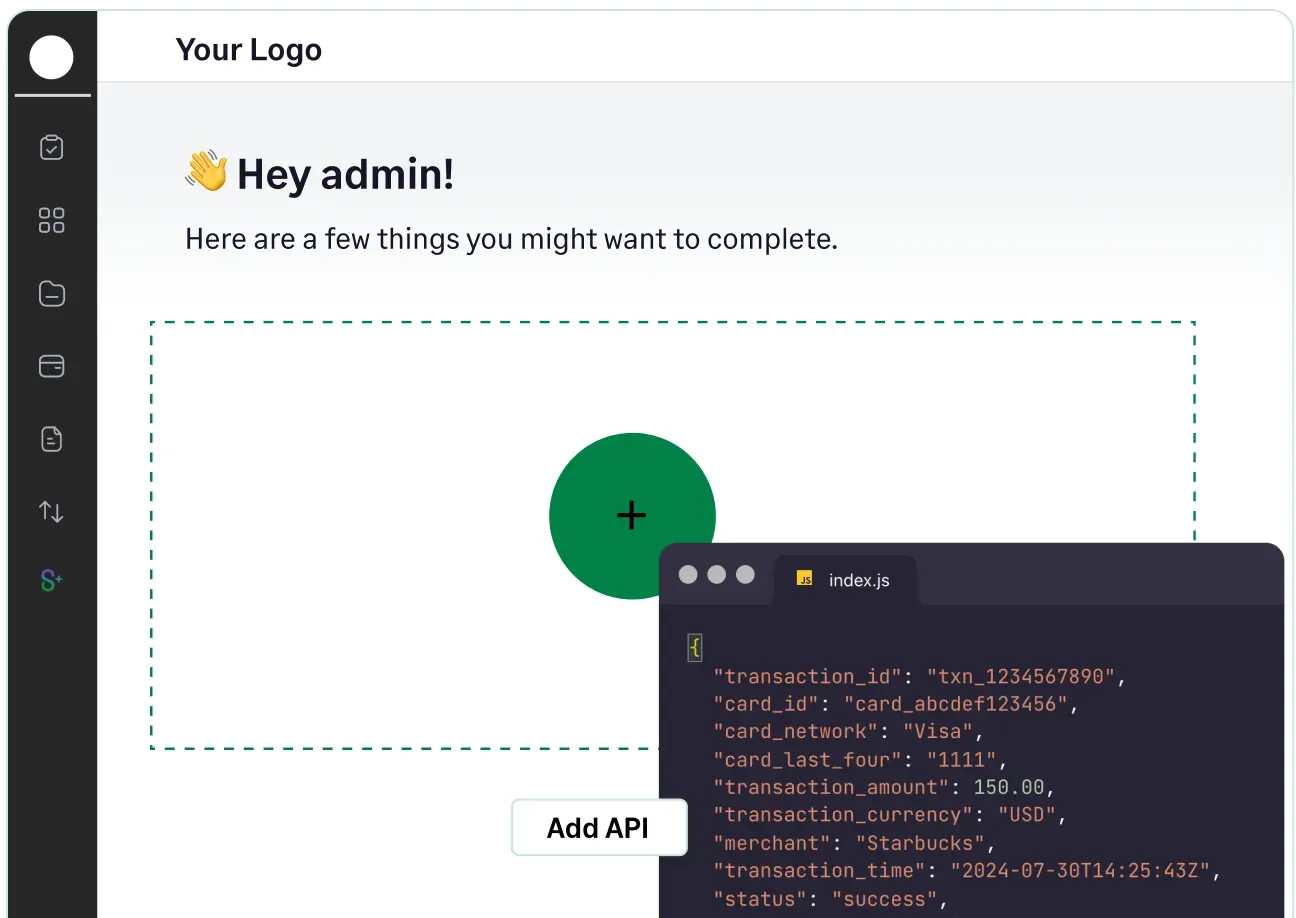The width and height of the screenshot is (1296, 918).
Task: Open the wallet card icon
Action: 51,366
